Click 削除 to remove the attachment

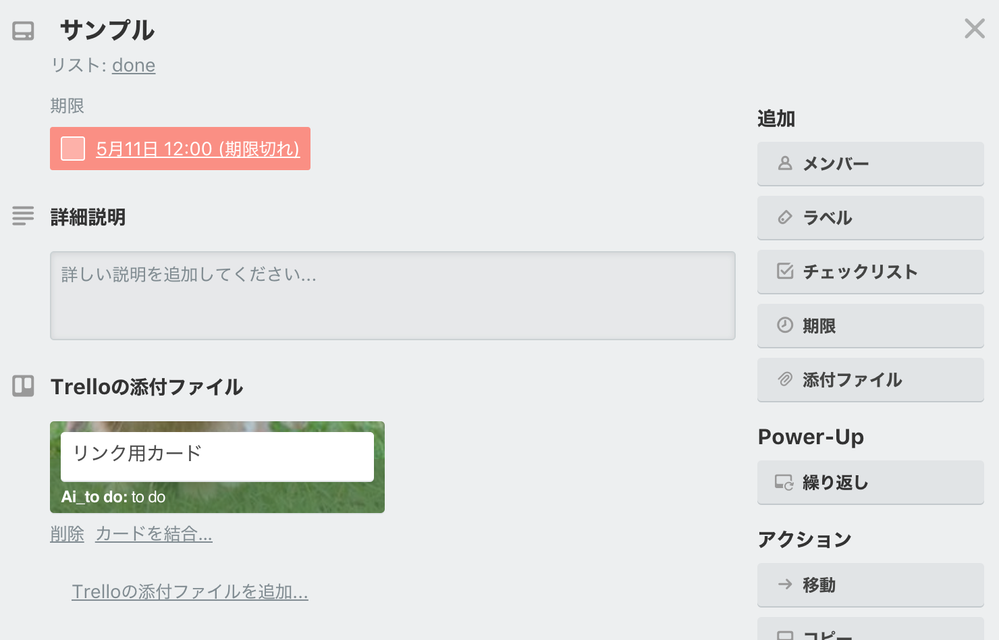coord(66,533)
